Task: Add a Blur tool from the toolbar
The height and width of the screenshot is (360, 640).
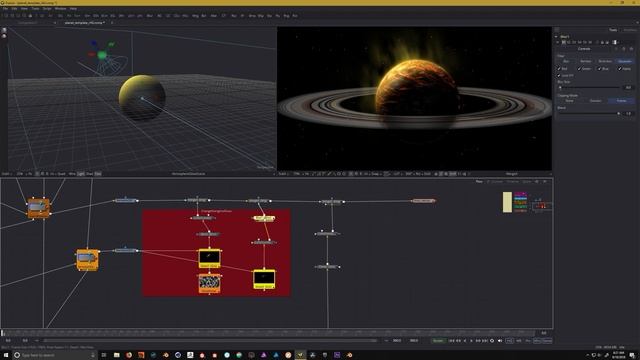Action: 150,16
